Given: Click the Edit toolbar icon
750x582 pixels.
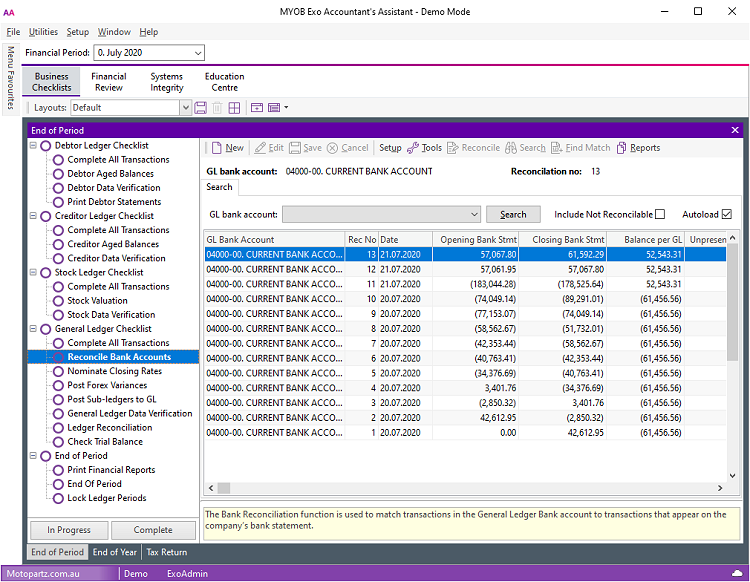Looking at the screenshot, I should point(269,148).
